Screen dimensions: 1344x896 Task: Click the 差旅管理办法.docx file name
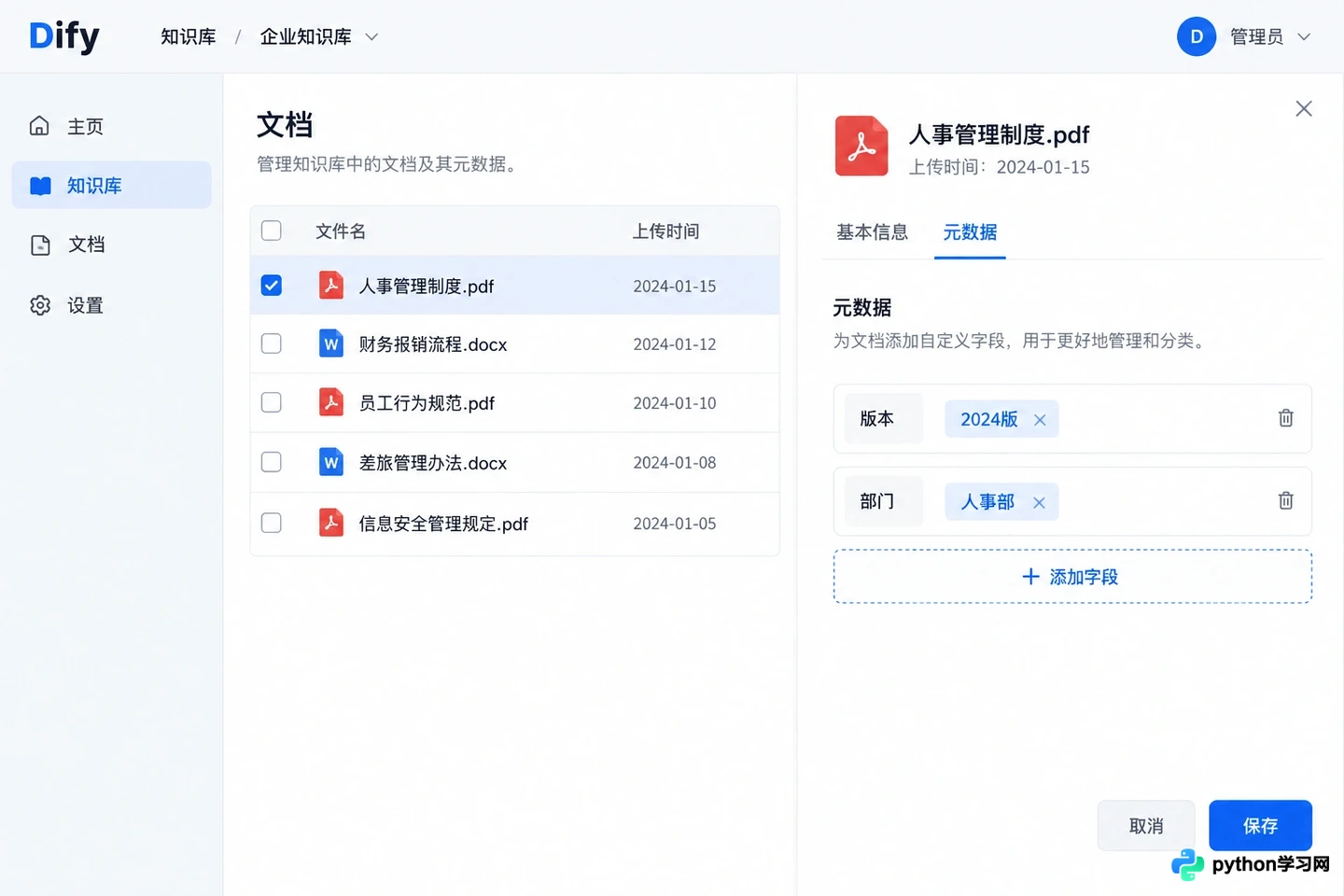(x=432, y=463)
